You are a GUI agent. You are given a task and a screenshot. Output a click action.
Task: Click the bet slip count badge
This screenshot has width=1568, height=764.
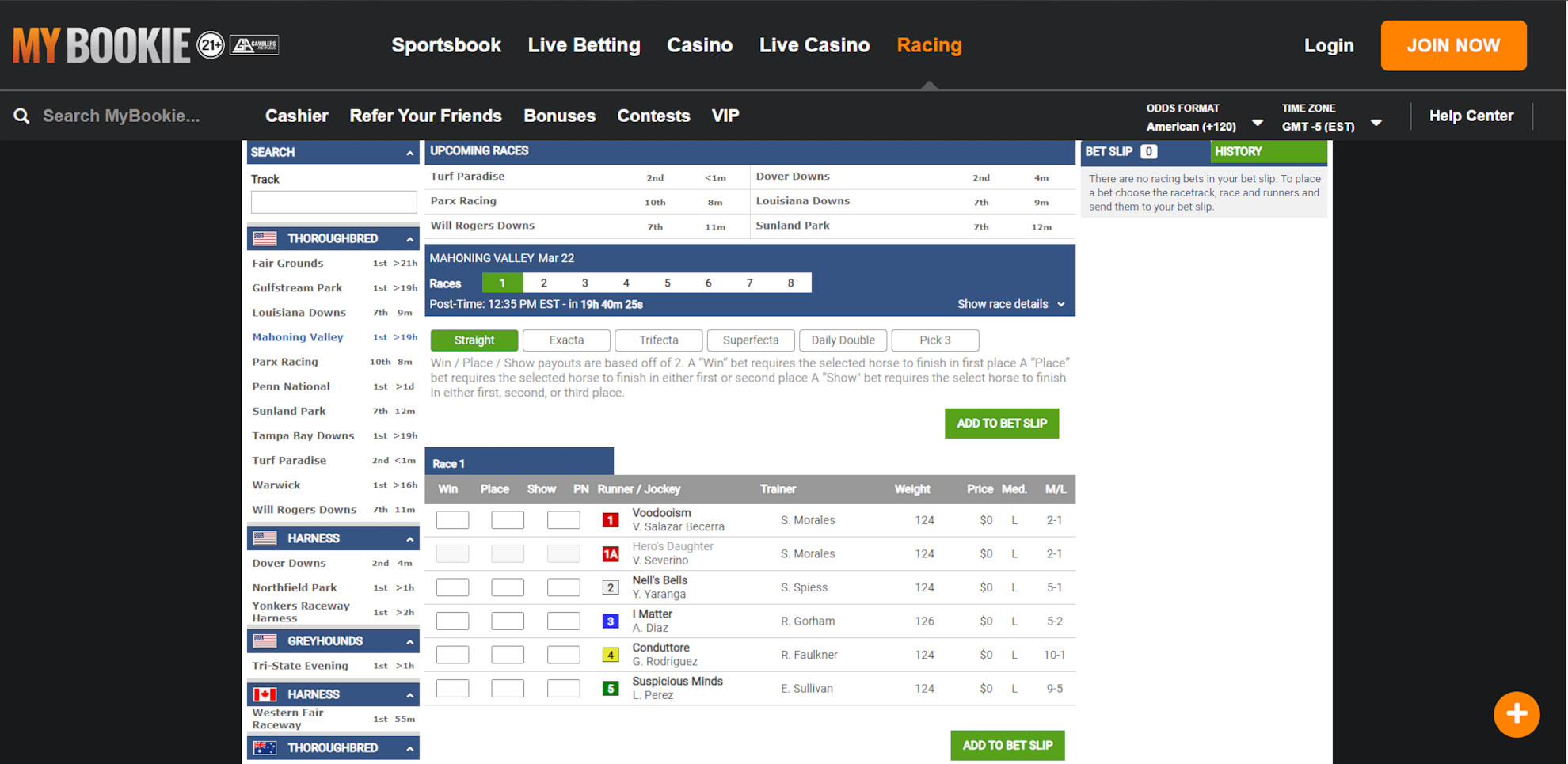1149,151
